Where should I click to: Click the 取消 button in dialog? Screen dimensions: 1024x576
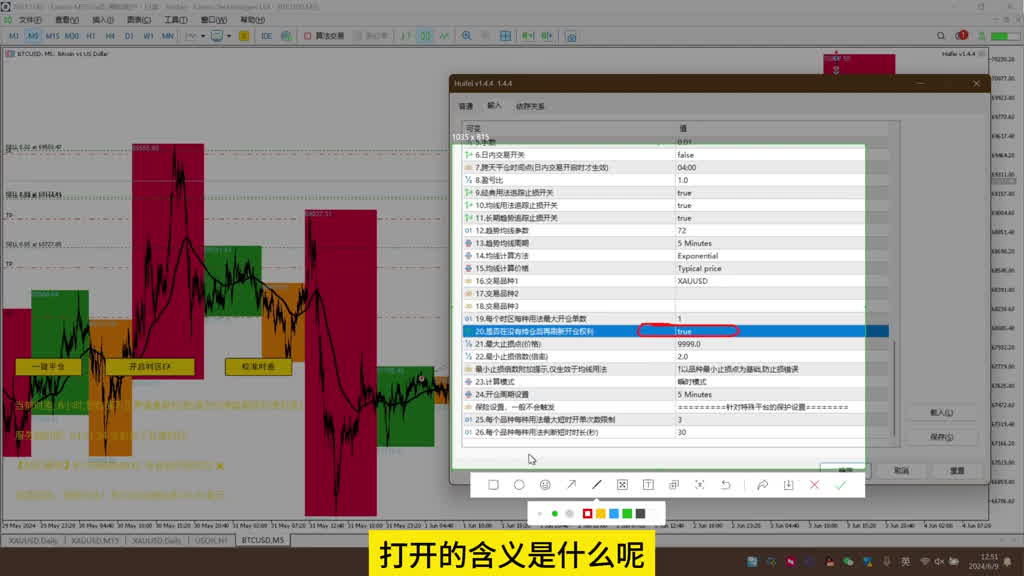tap(901, 470)
